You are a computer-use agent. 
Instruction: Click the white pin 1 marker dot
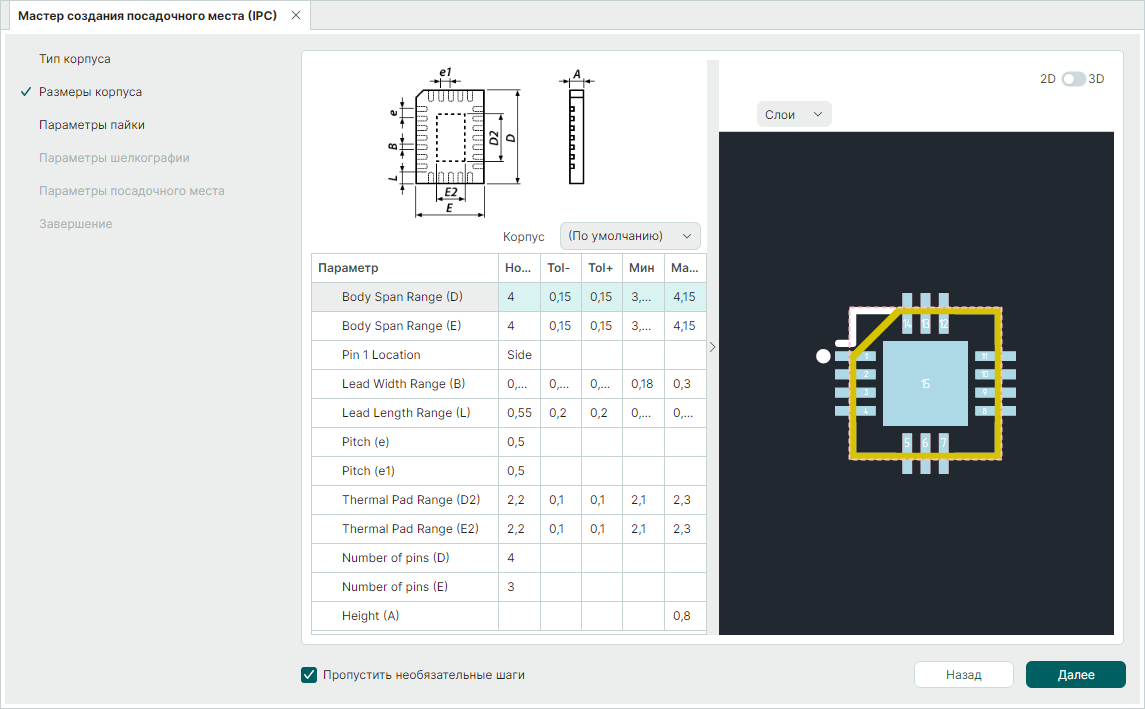pyautogui.click(x=823, y=356)
